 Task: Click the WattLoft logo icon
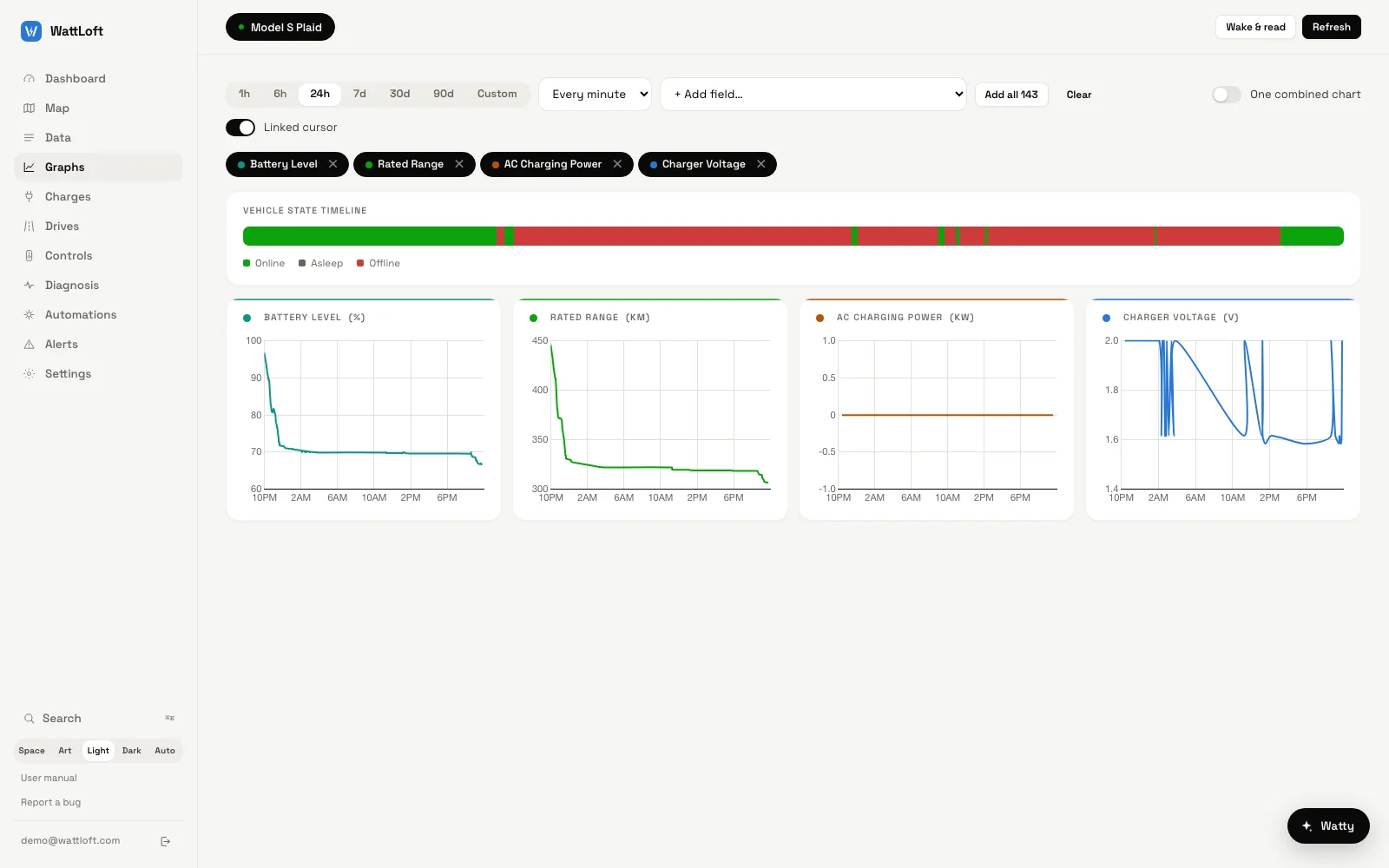[31, 31]
